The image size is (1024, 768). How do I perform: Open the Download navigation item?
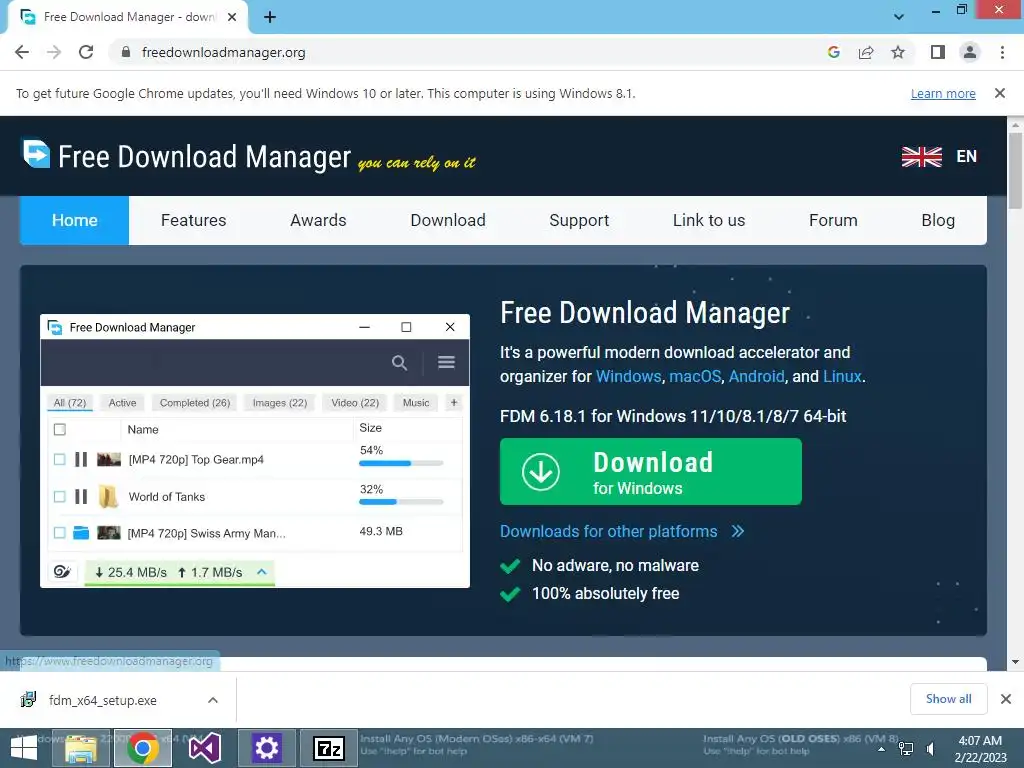click(x=448, y=221)
